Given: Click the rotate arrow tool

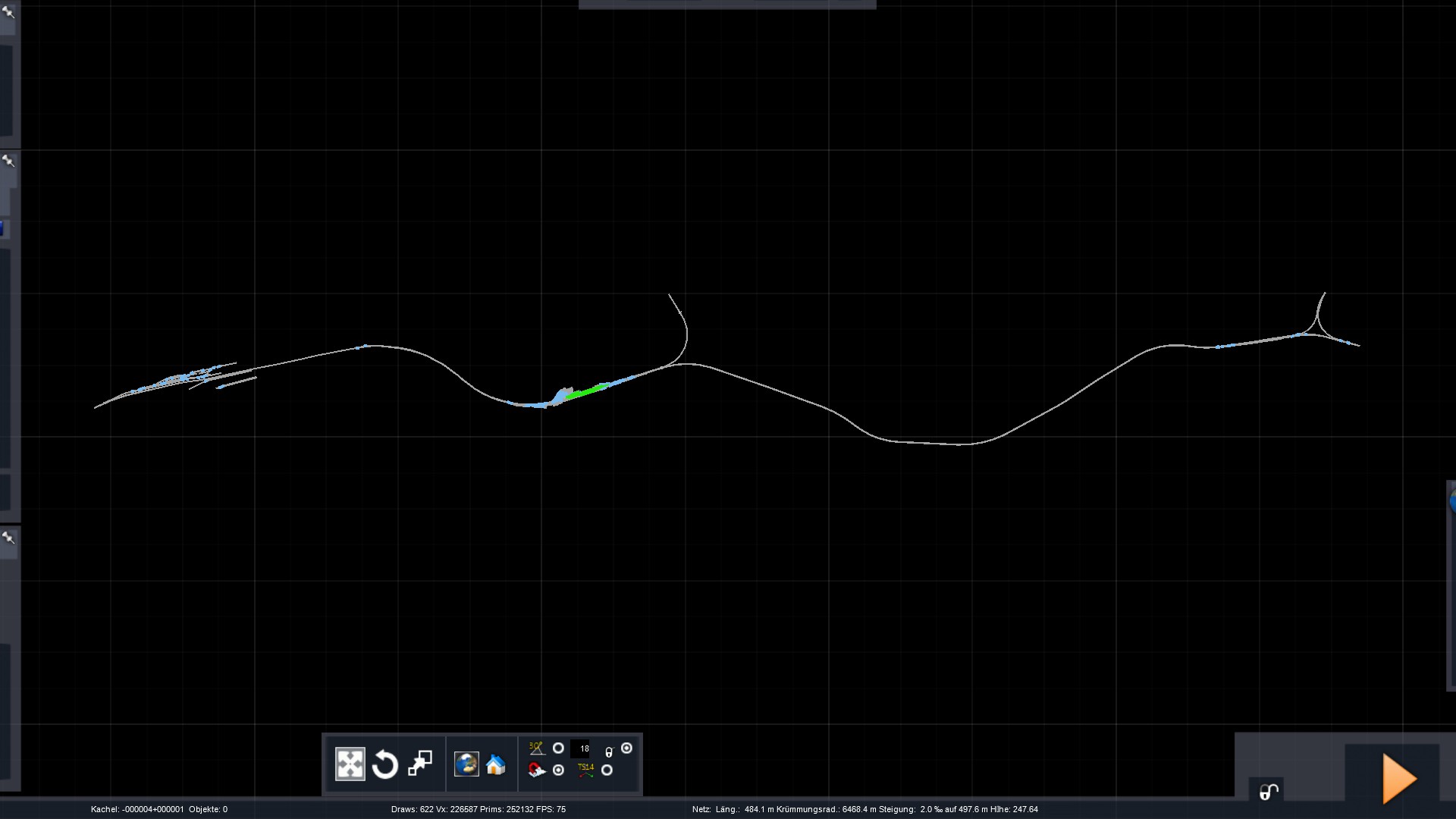Looking at the screenshot, I should [384, 764].
